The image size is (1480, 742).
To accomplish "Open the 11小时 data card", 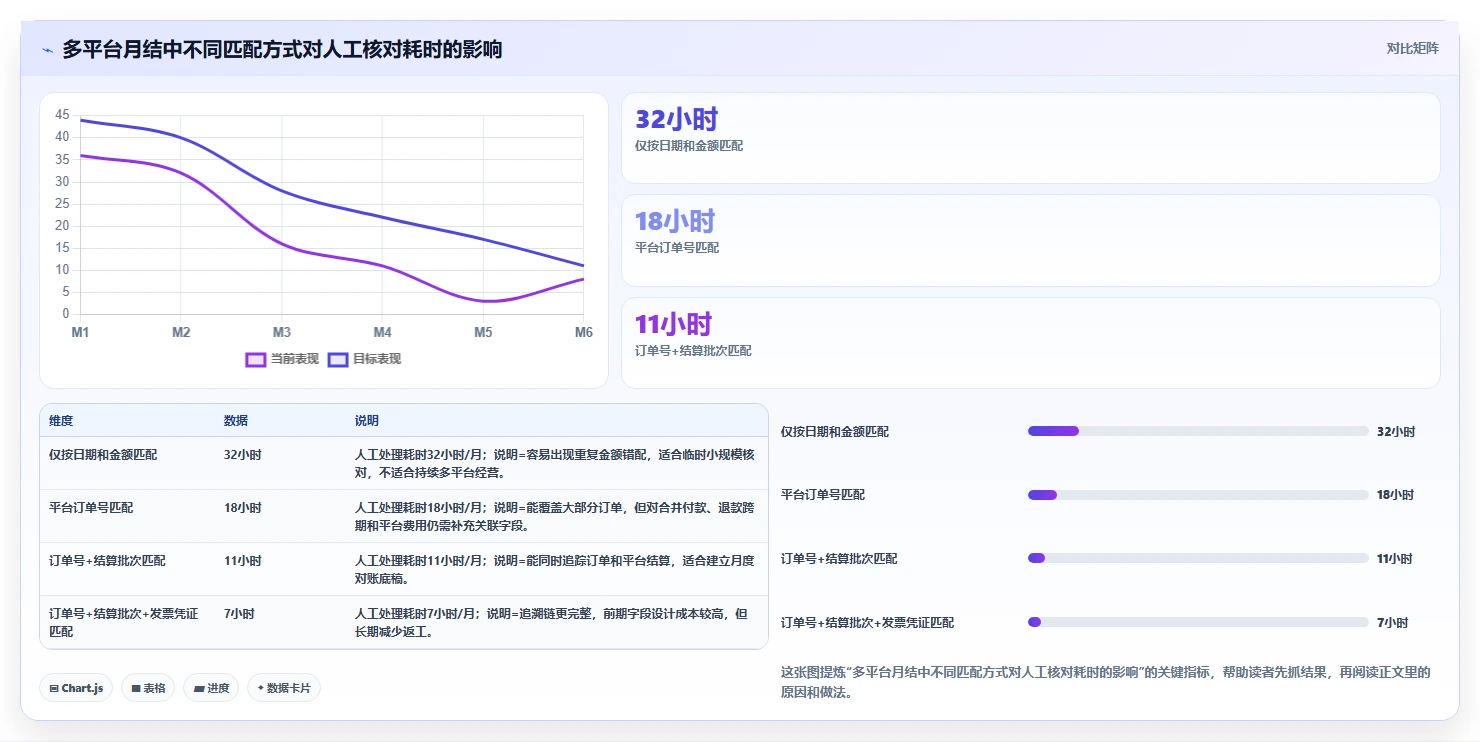I will (1030, 343).
